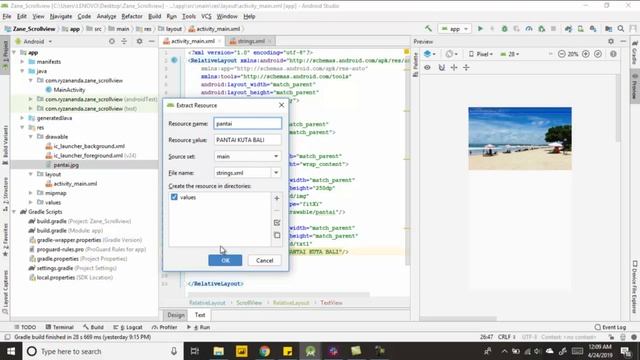
Task: Click collapse all icon in Project panel
Action: coord(124,41)
